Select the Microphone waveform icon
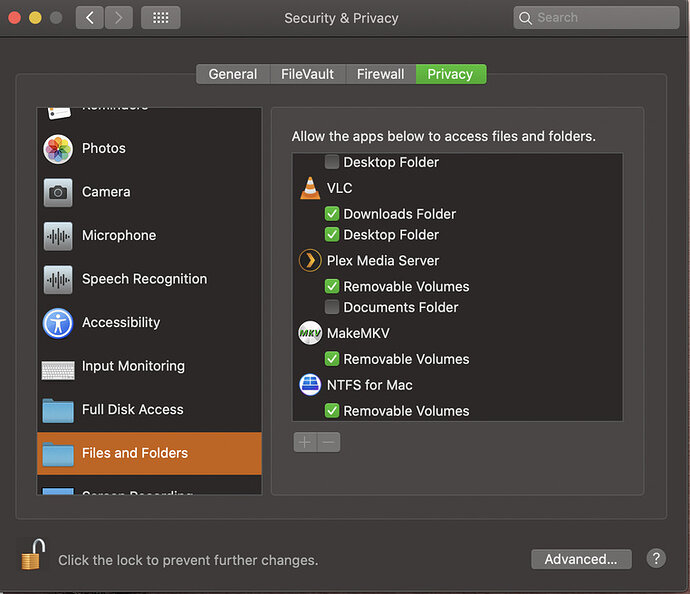Viewport: 690px width, 594px height. tap(58, 236)
